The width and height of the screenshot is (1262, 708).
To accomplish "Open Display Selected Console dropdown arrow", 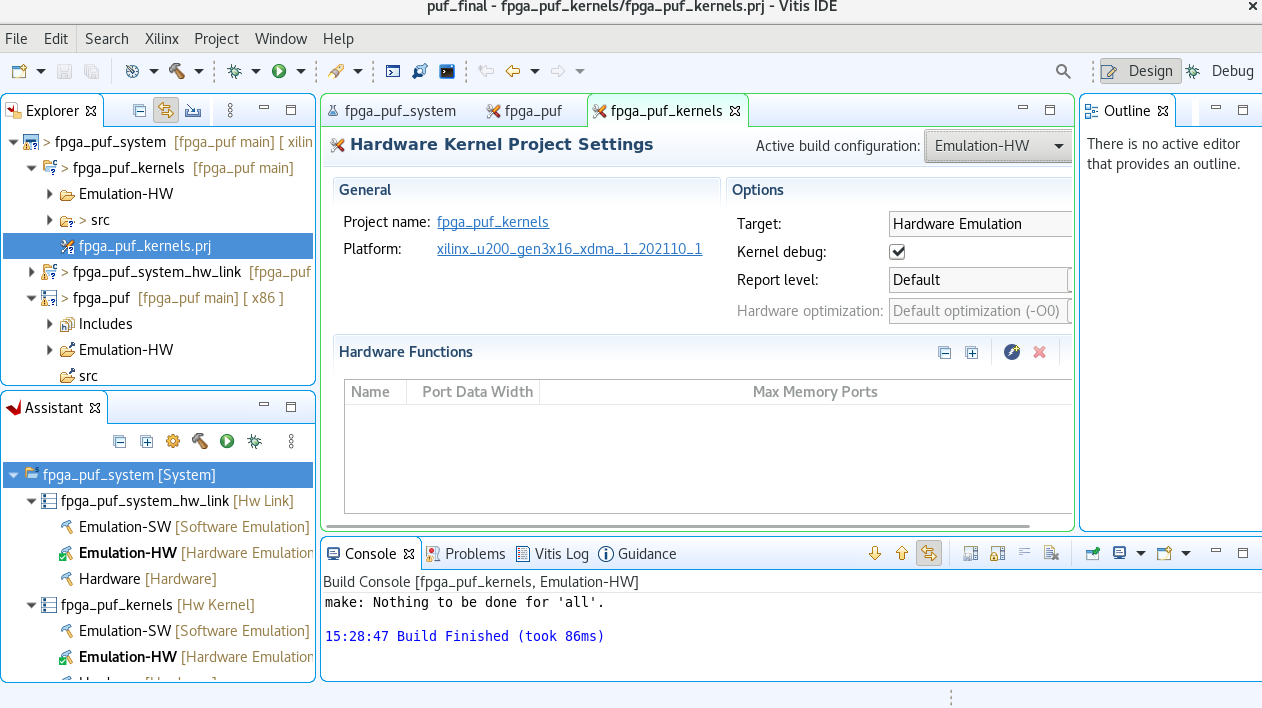I will tap(1141, 553).
